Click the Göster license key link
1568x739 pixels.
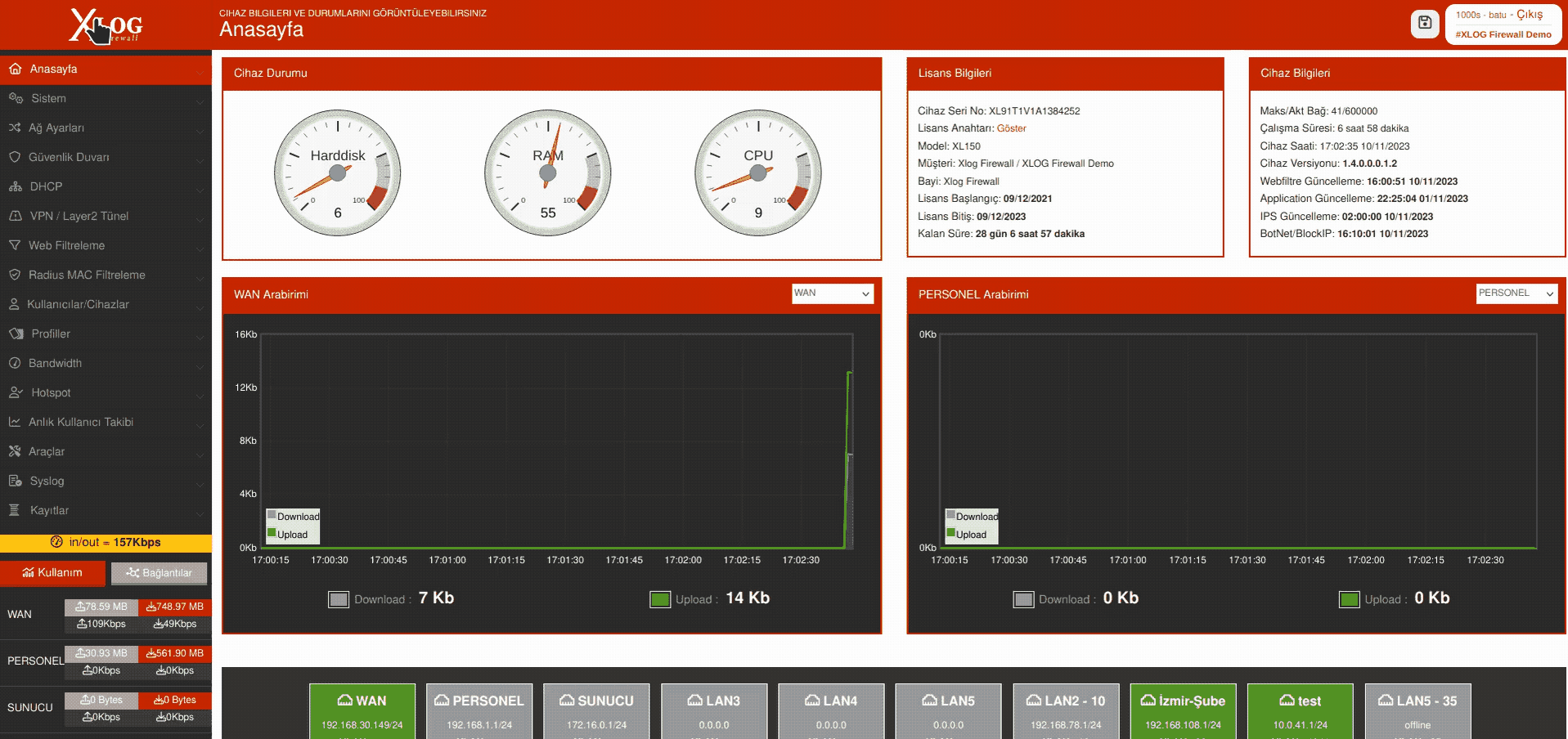1011,128
